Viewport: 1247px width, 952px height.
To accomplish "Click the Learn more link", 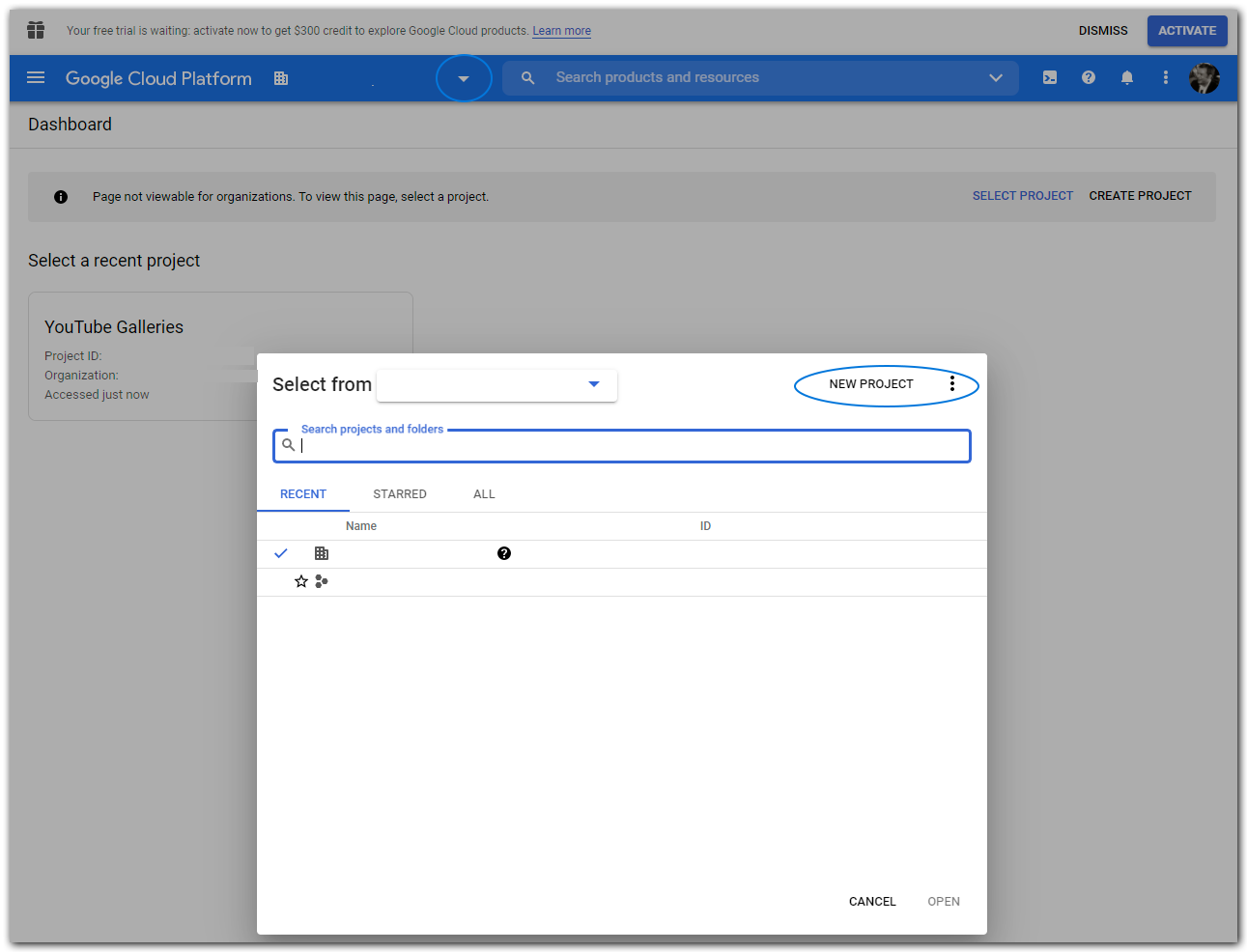I will tap(561, 31).
